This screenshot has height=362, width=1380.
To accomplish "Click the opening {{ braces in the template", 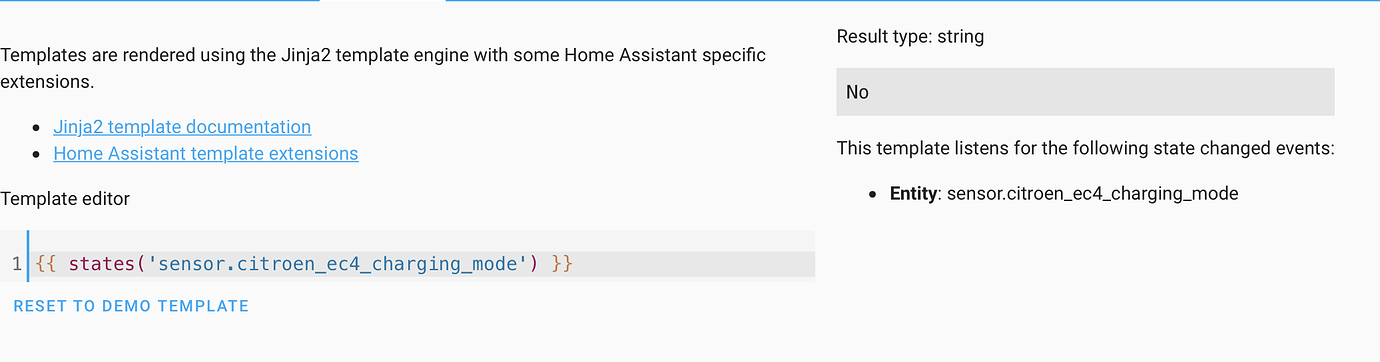I will 45,264.
